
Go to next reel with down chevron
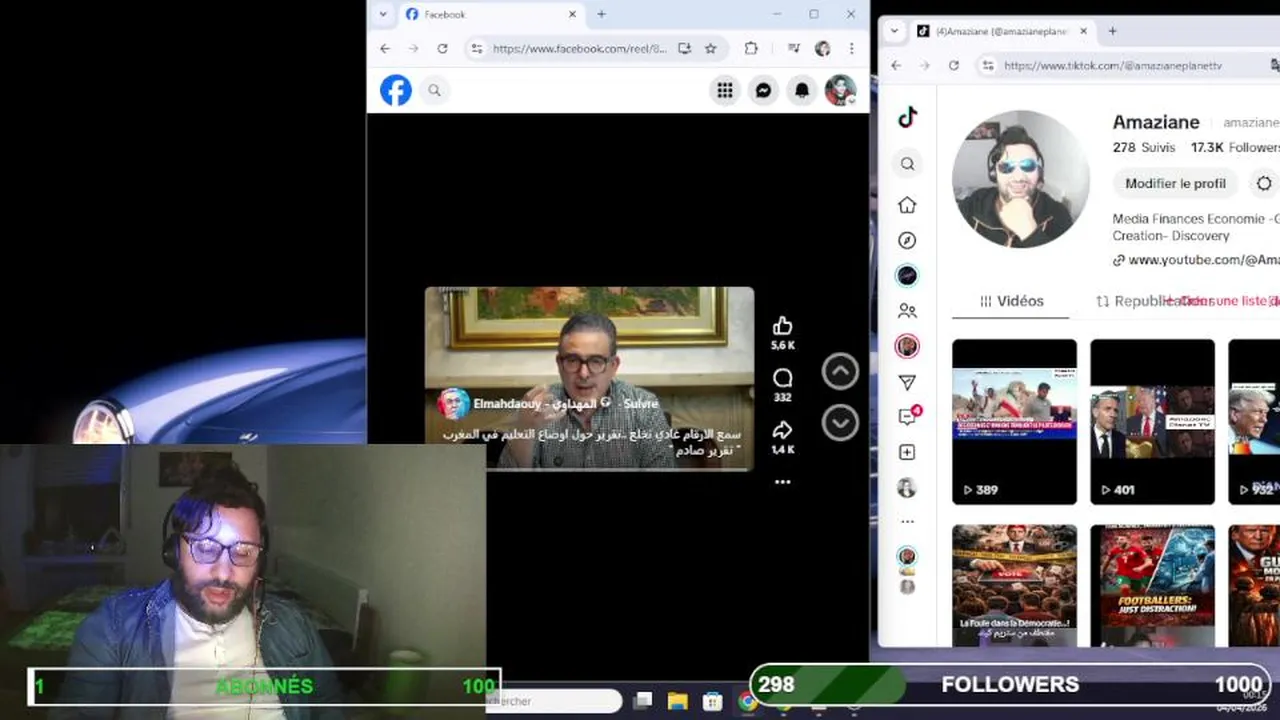pyautogui.click(x=840, y=423)
